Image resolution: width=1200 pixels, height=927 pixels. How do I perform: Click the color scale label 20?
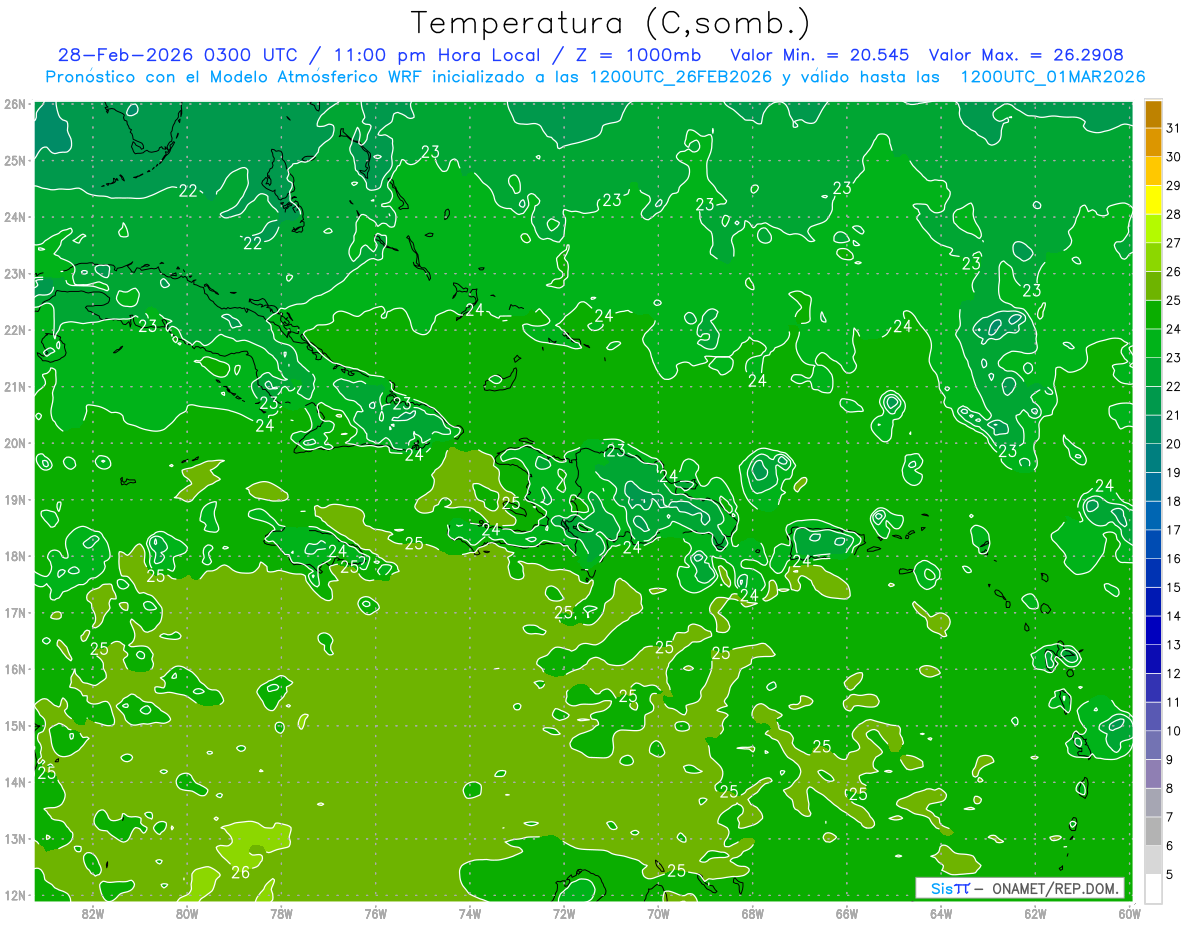[x=1173, y=444]
